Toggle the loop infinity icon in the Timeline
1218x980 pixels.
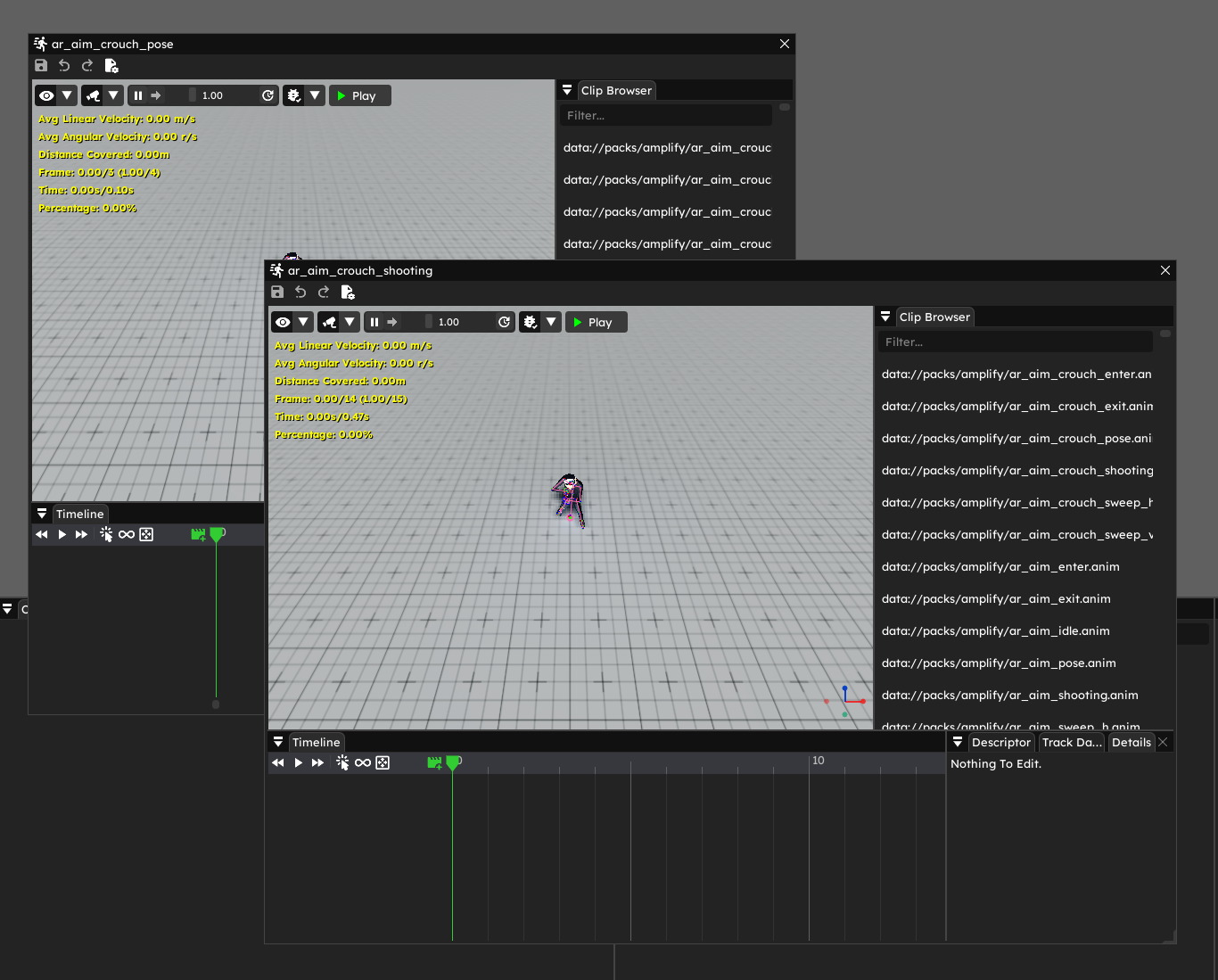362,762
